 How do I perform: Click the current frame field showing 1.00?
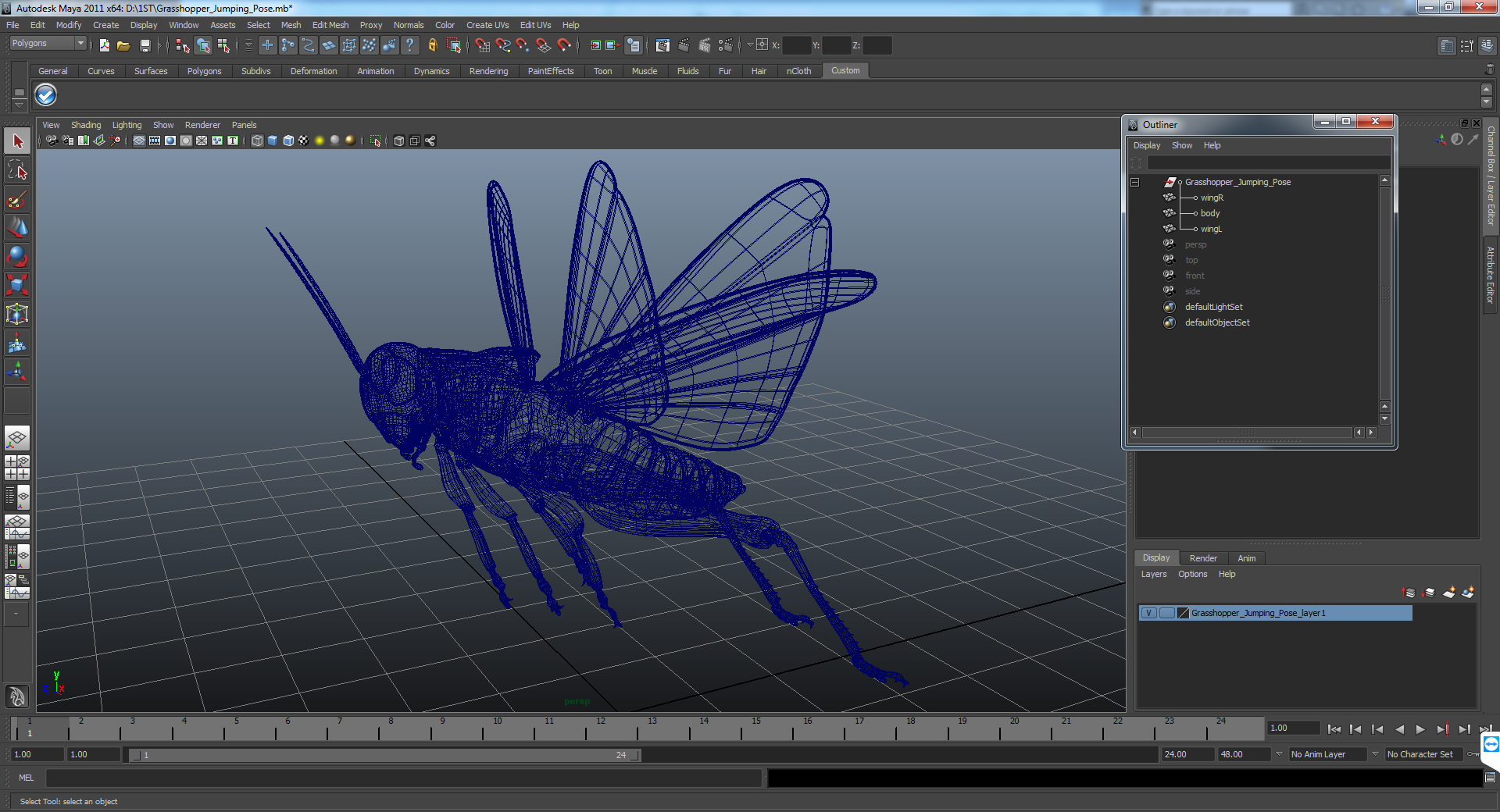1294,728
